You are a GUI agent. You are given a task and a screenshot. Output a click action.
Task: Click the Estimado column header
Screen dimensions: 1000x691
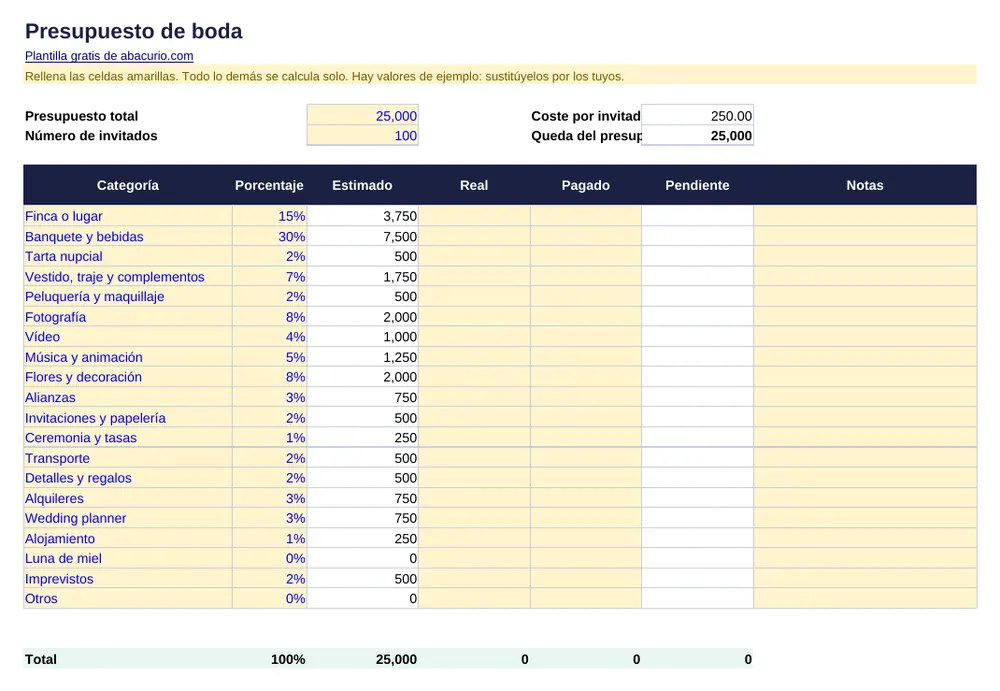(362, 185)
